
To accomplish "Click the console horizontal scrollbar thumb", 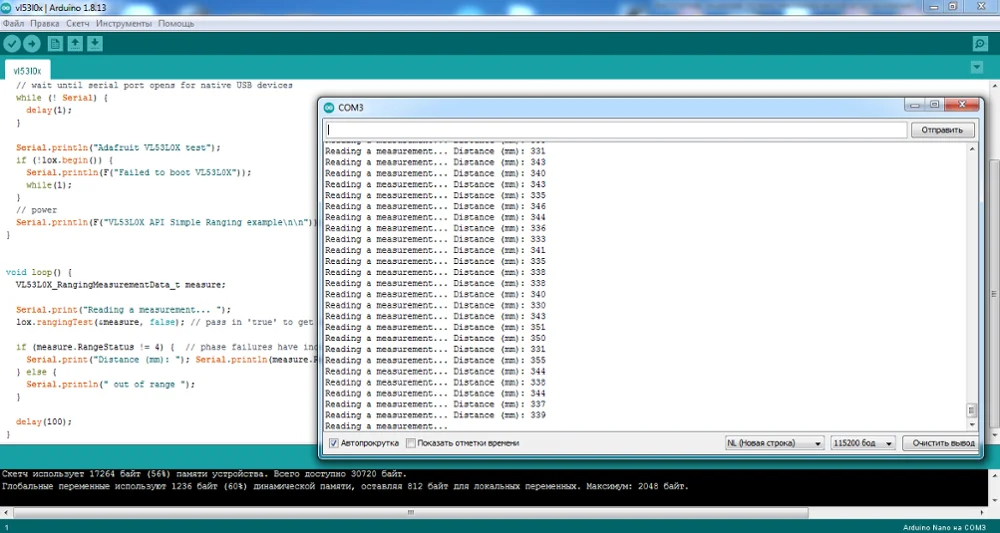I will pos(410,512).
